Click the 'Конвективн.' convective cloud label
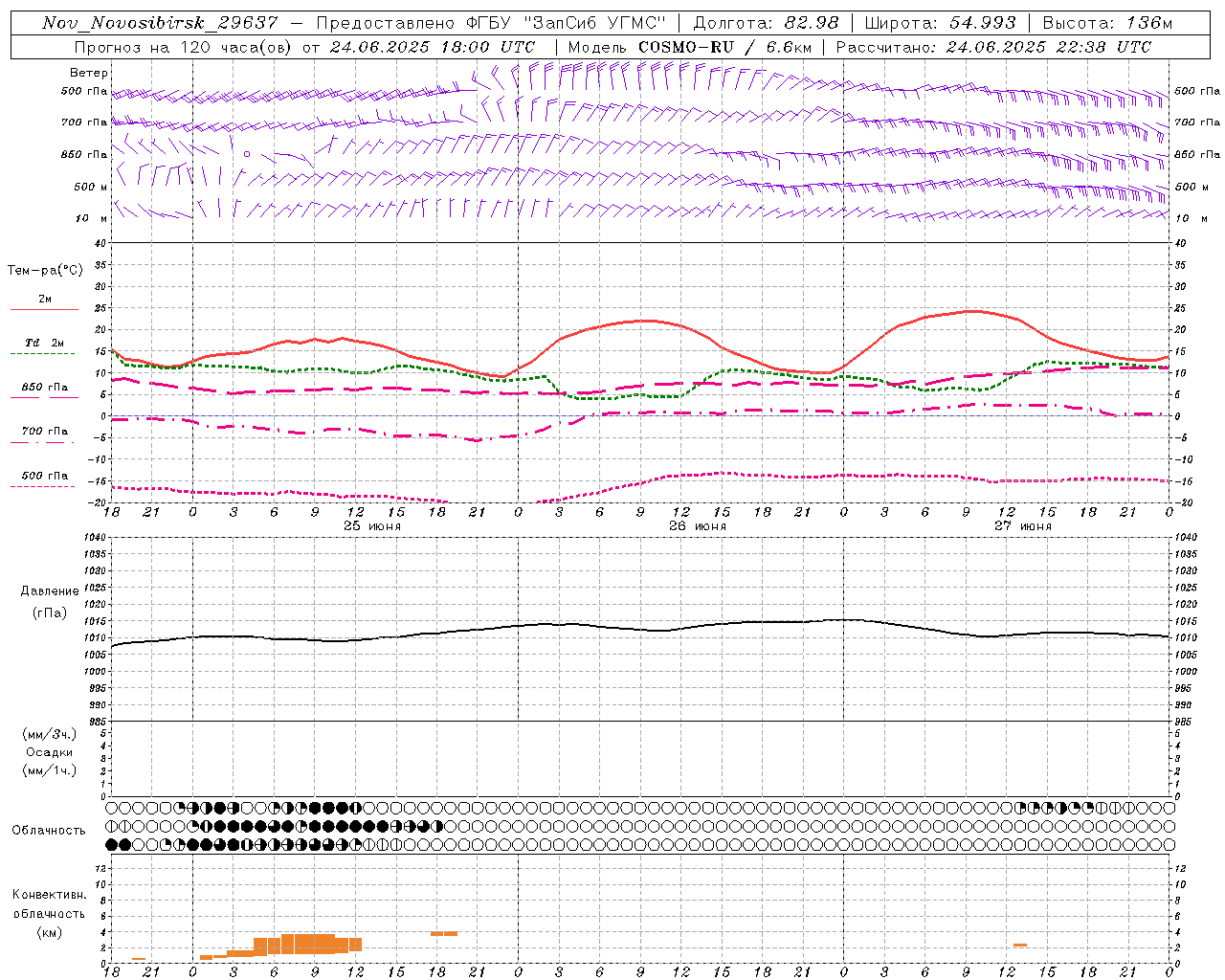The width and height of the screenshot is (1225, 980). pos(49,895)
